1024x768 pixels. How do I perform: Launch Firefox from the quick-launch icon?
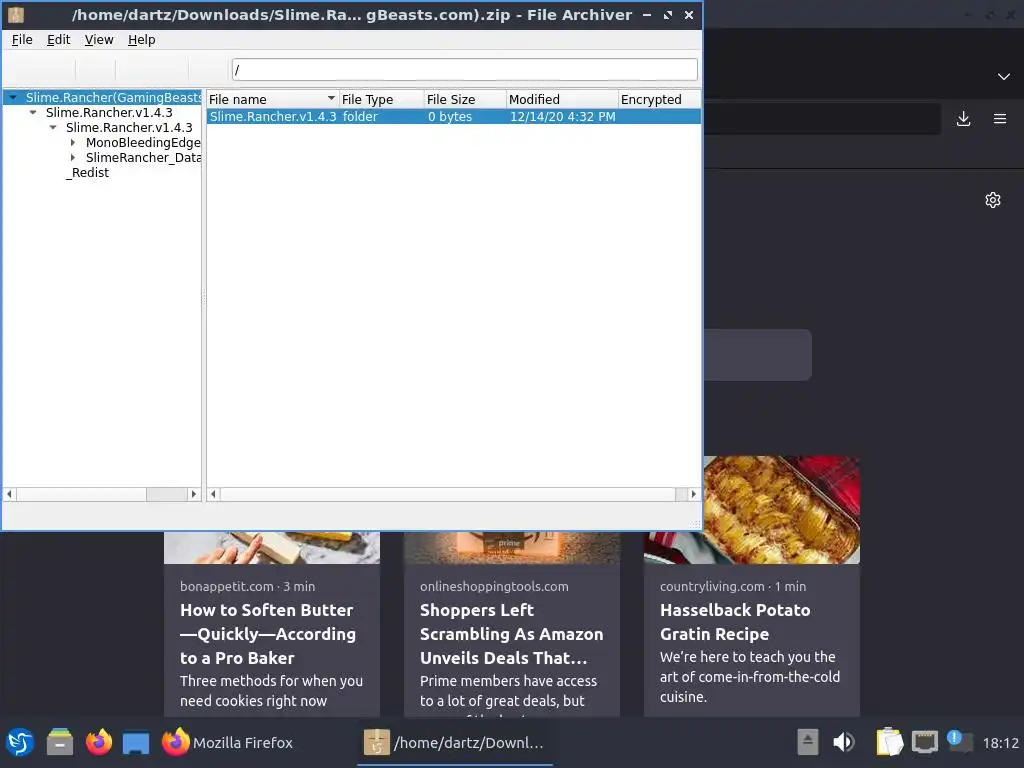coord(99,743)
